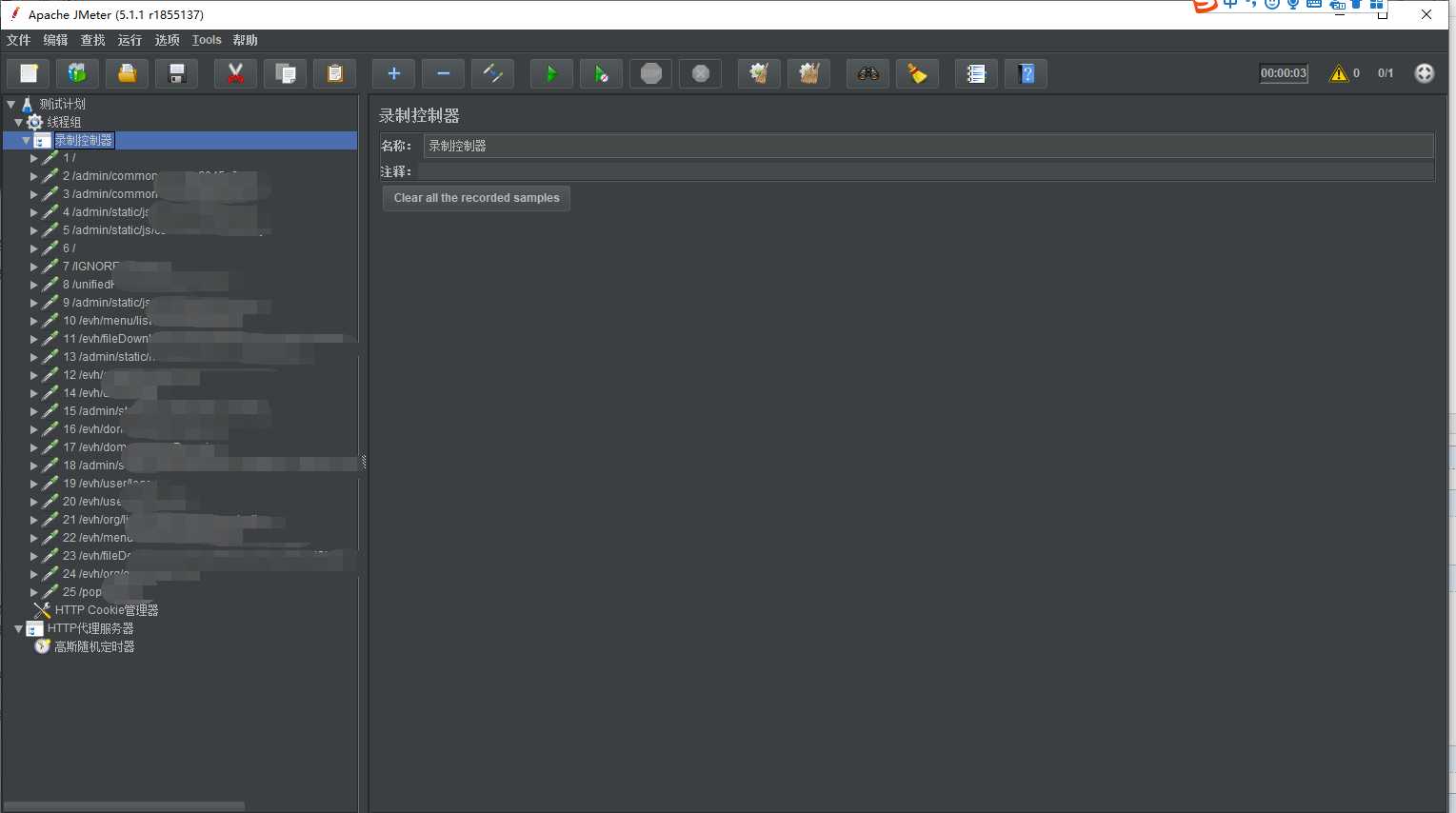This screenshot has width=1456, height=813.
Task: Click the HTTP Cookie管理器 wrench icon
Action: (x=42, y=610)
